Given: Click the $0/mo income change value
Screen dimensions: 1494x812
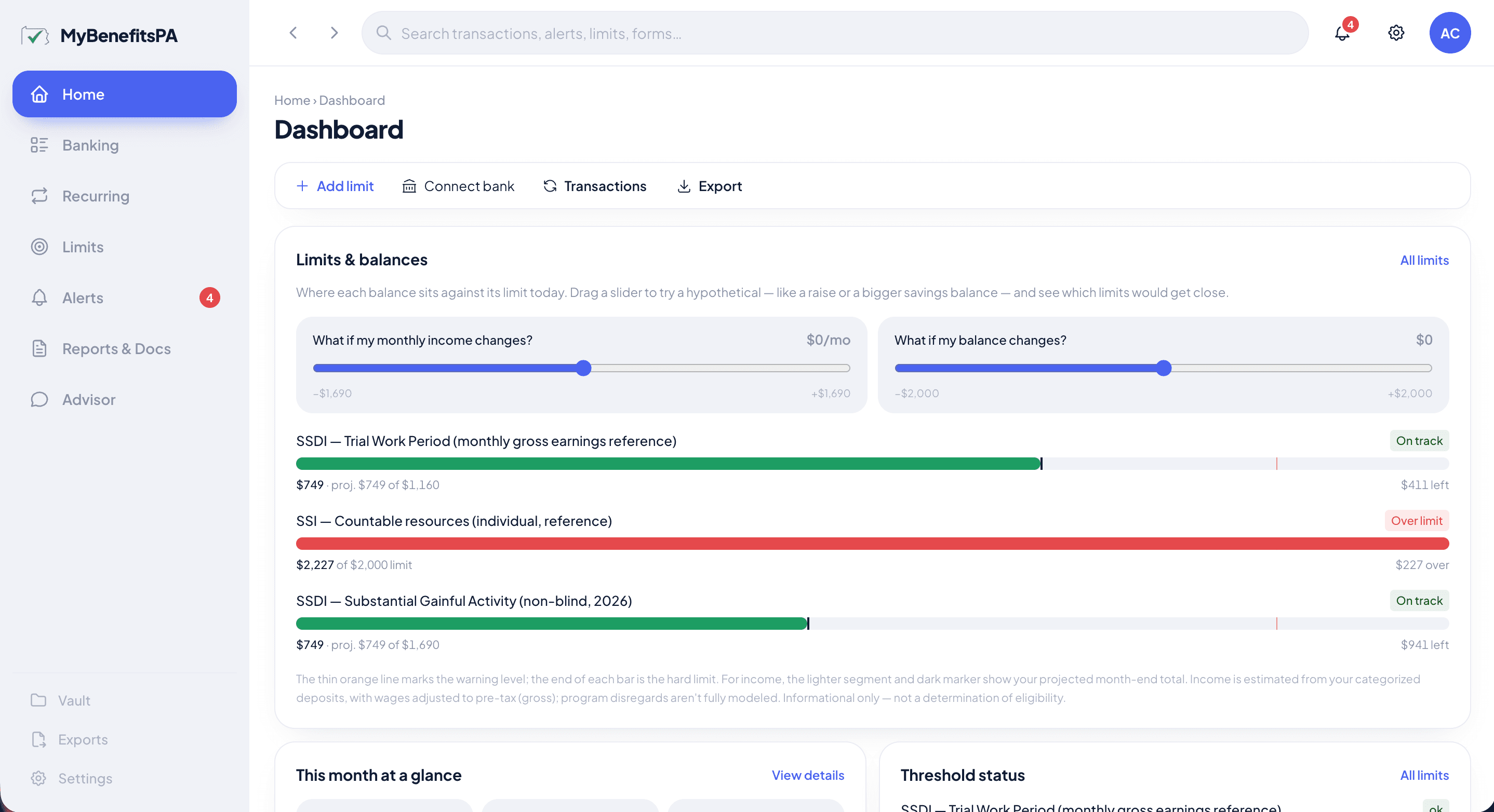Looking at the screenshot, I should 828,340.
